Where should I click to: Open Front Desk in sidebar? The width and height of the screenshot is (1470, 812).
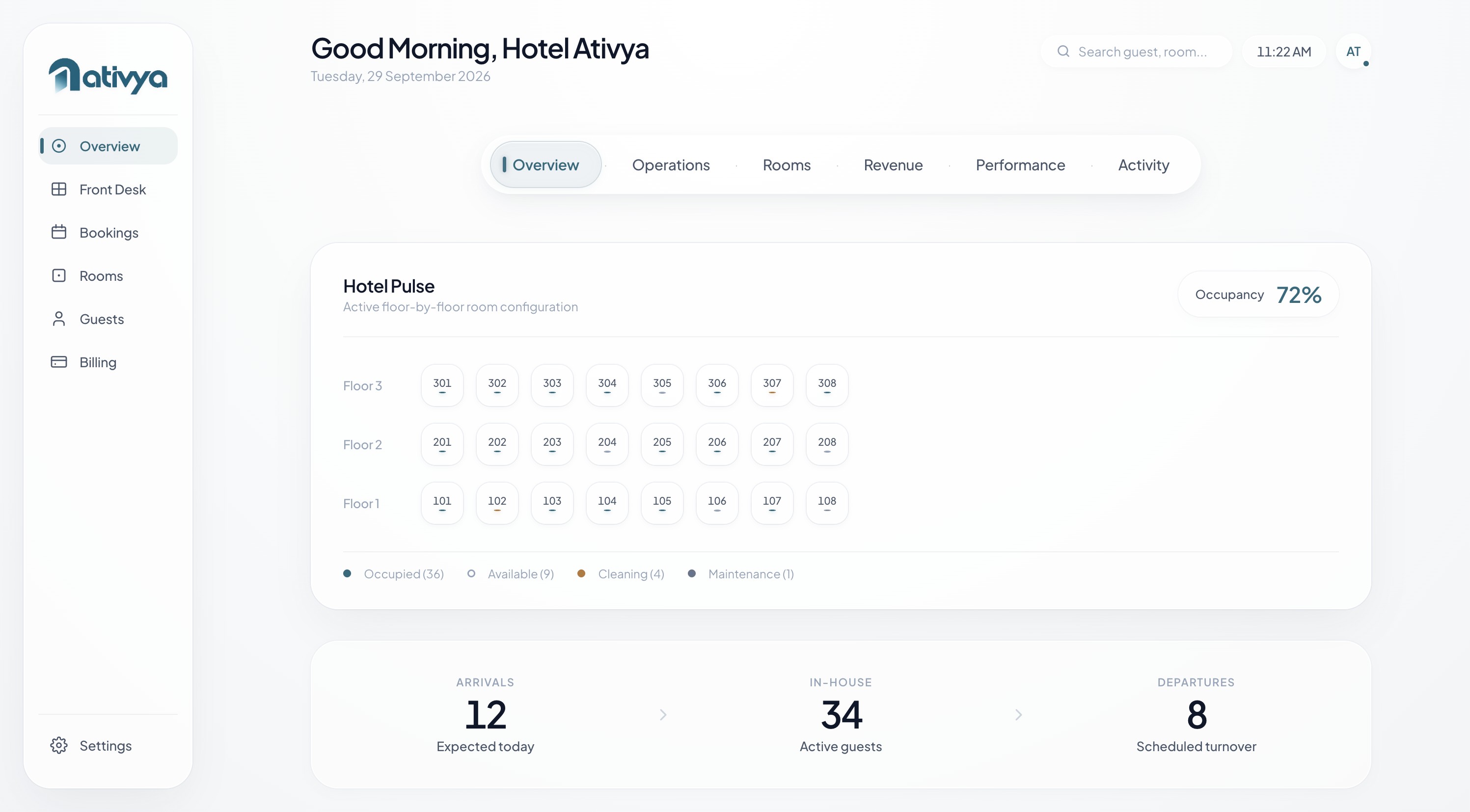[108, 189]
